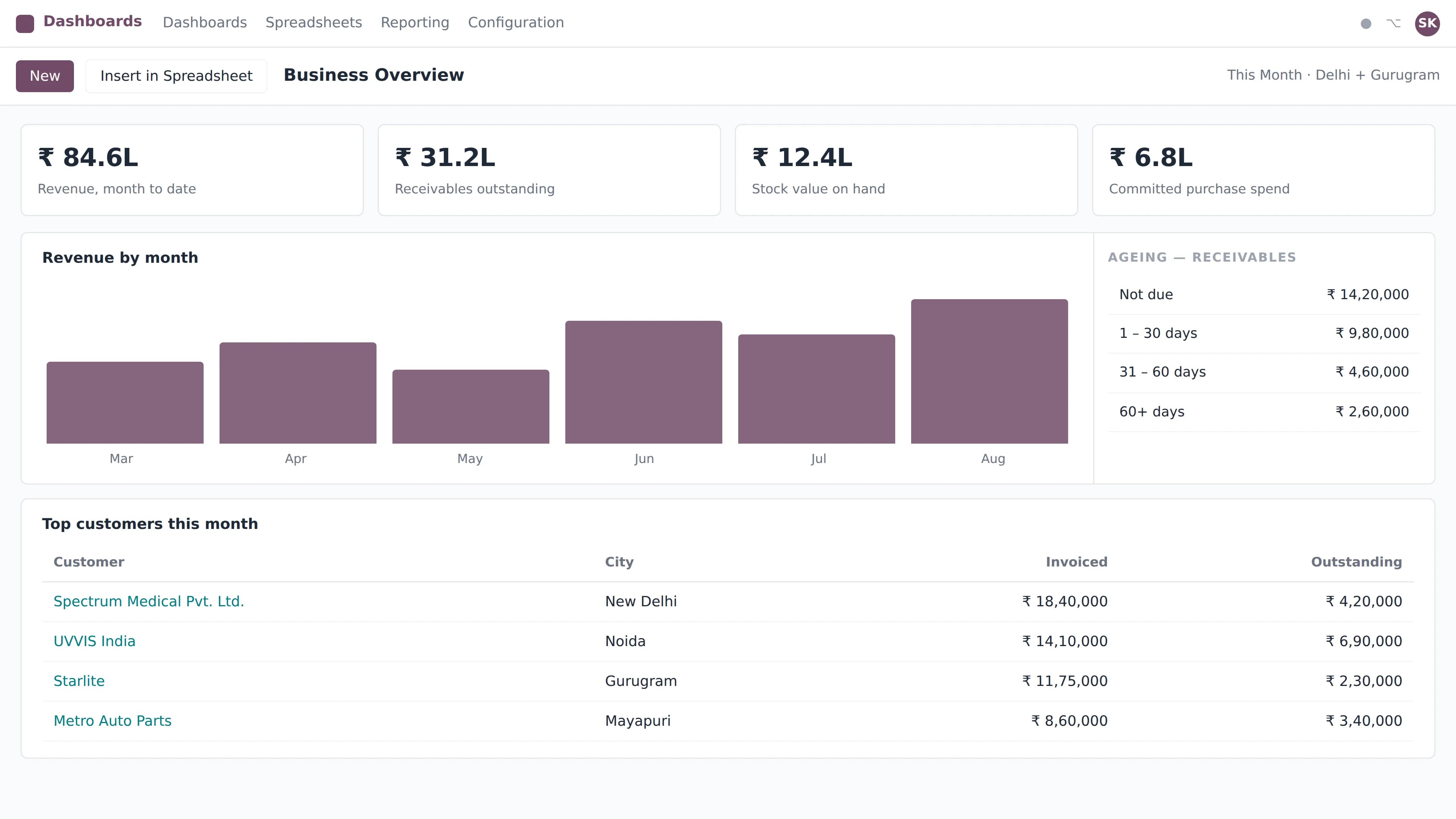The image size is (1456, 819).
Task: Click the Top customers this month heading
Action: [x=150, y=524]
